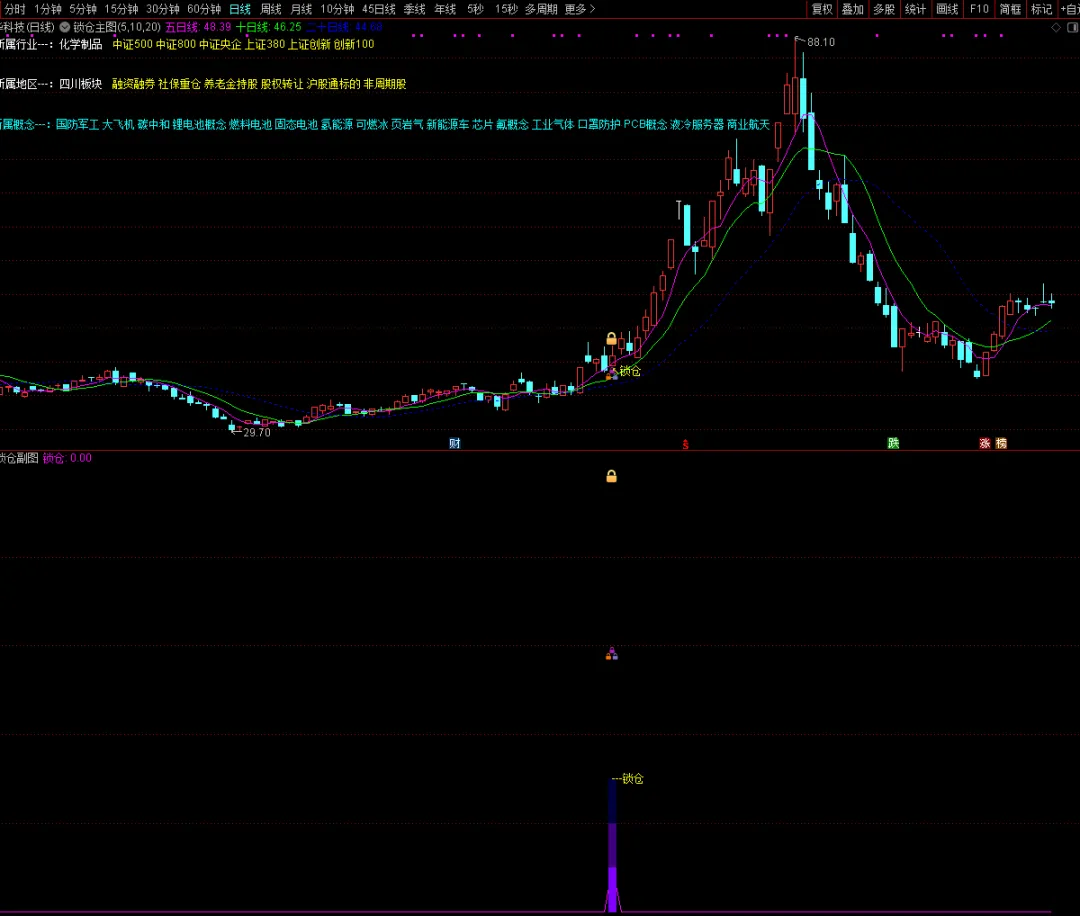Click the red $ marker on timeline
The width and height of the screenshot is (1080, 916).
[x=685, y=445]
